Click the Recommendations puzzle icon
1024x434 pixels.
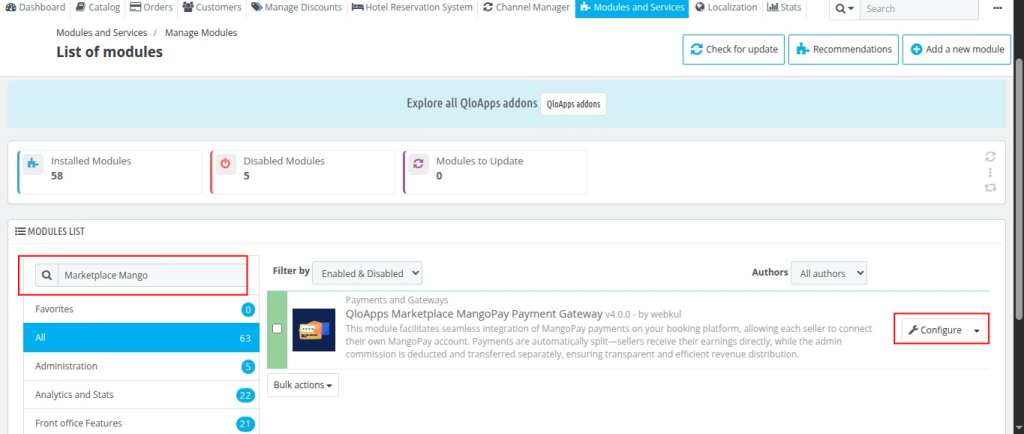point(803,50)
